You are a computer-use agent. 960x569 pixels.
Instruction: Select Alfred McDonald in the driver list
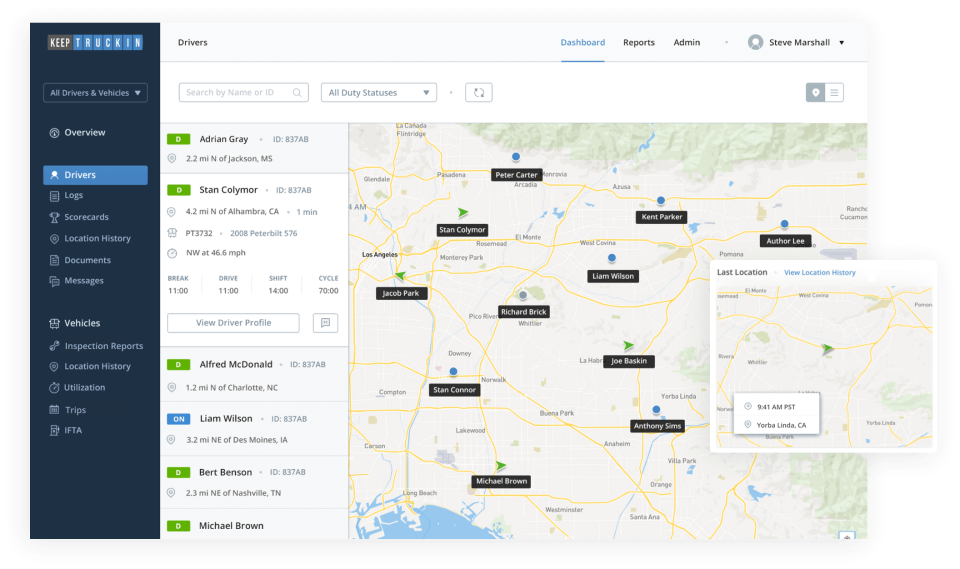236,365
